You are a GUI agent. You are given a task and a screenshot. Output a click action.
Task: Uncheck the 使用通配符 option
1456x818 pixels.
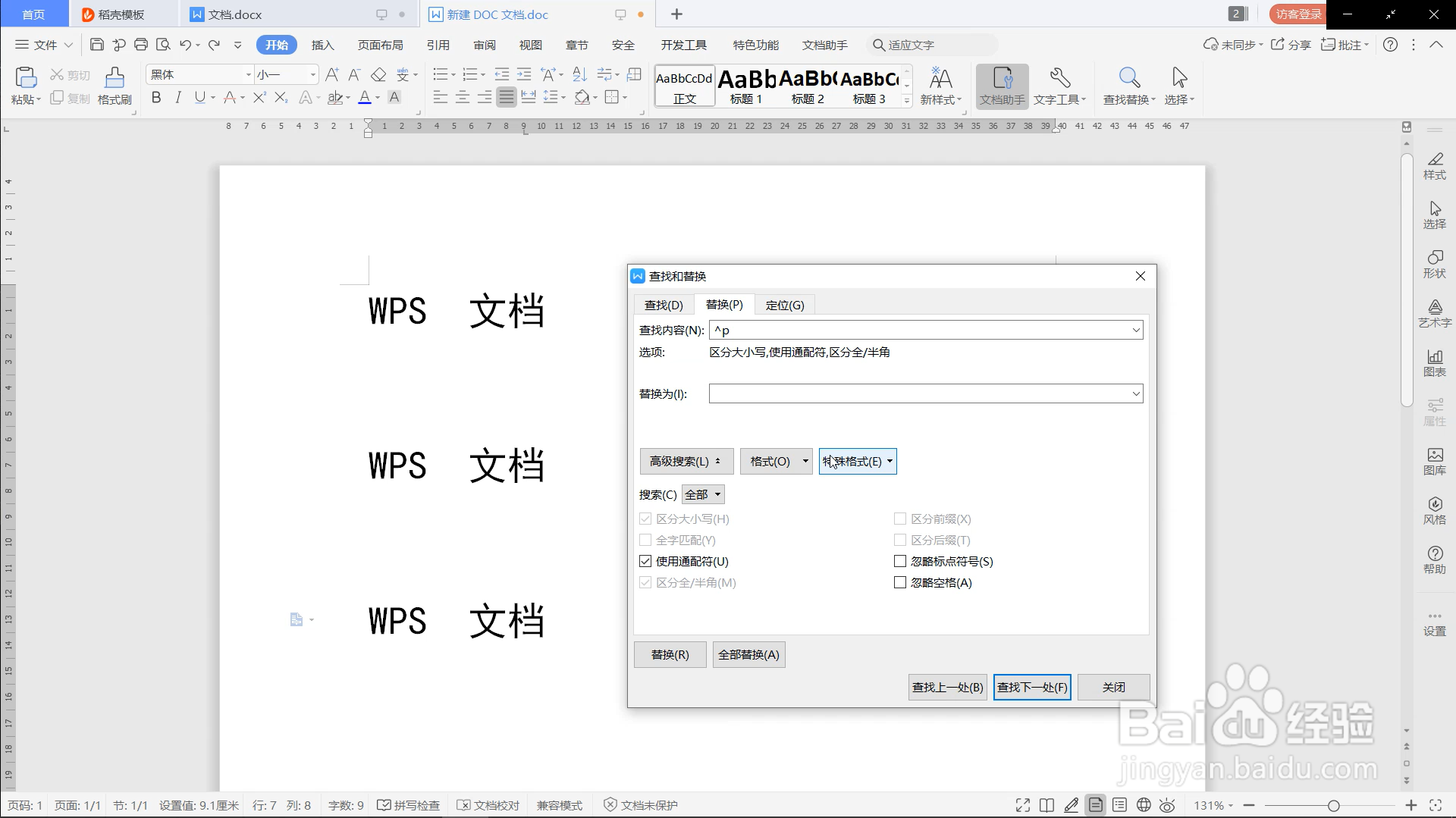(645, 561)
